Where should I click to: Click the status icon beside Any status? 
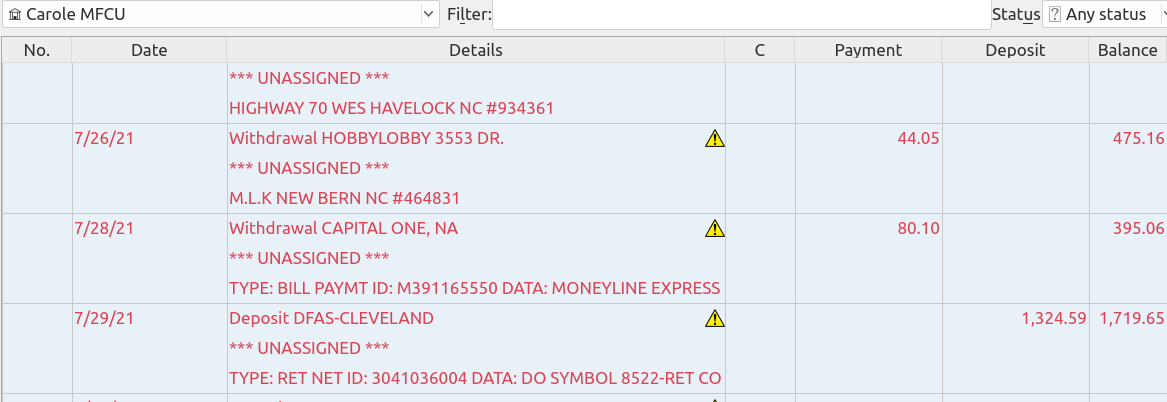point(1054,15)
